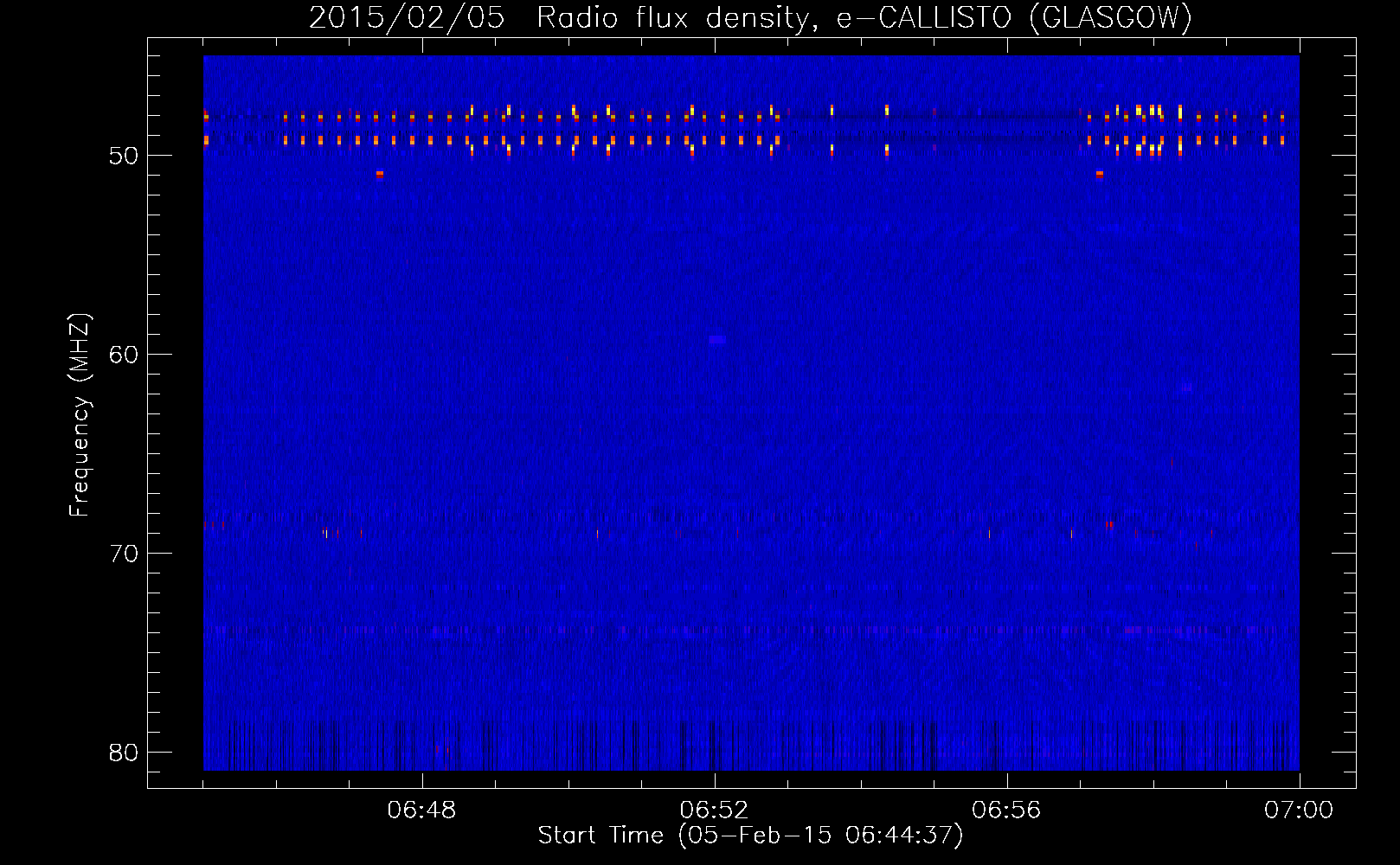
Task: Click the 70 frequency tick label
Action: click(x=124, y=554)
